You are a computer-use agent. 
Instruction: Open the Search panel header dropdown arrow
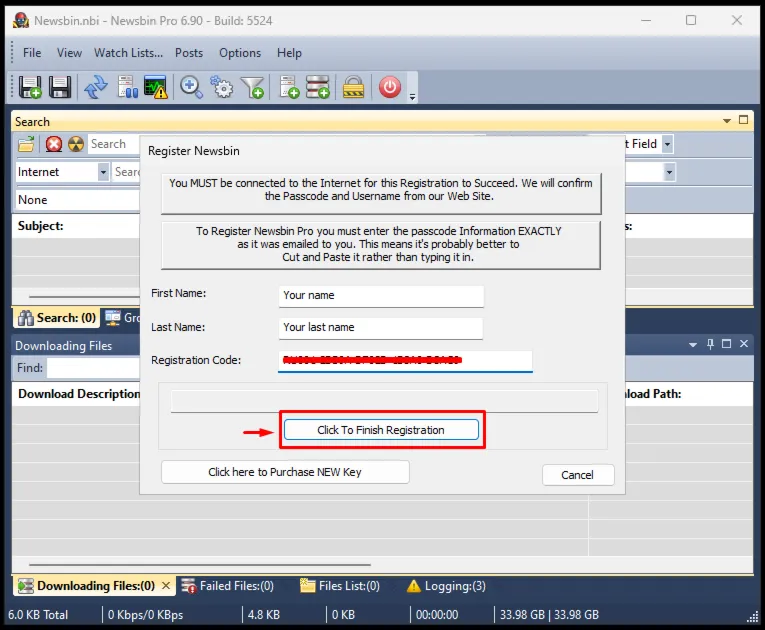727,121
